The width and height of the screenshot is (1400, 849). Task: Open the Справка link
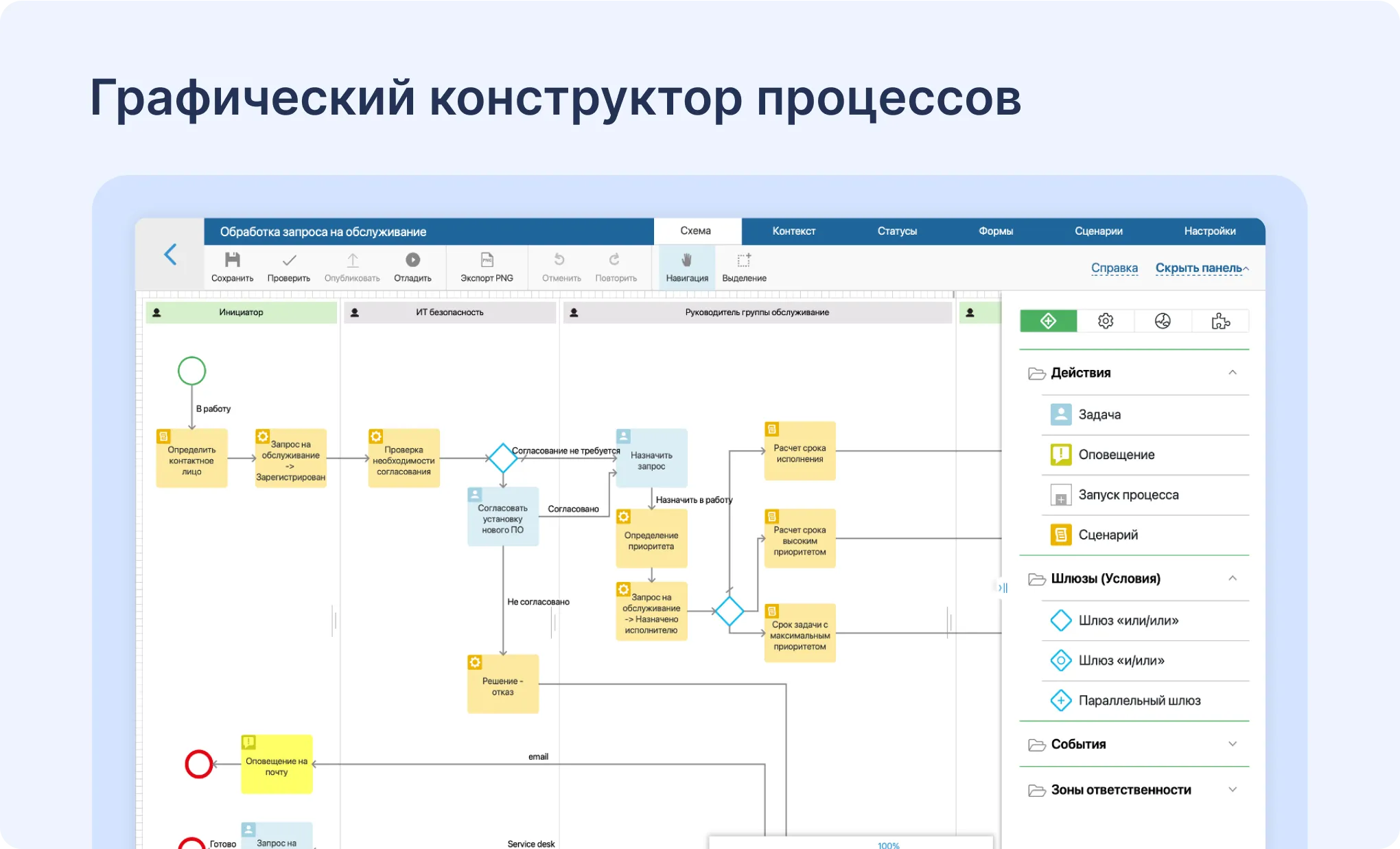click(x=1115, y=268)
